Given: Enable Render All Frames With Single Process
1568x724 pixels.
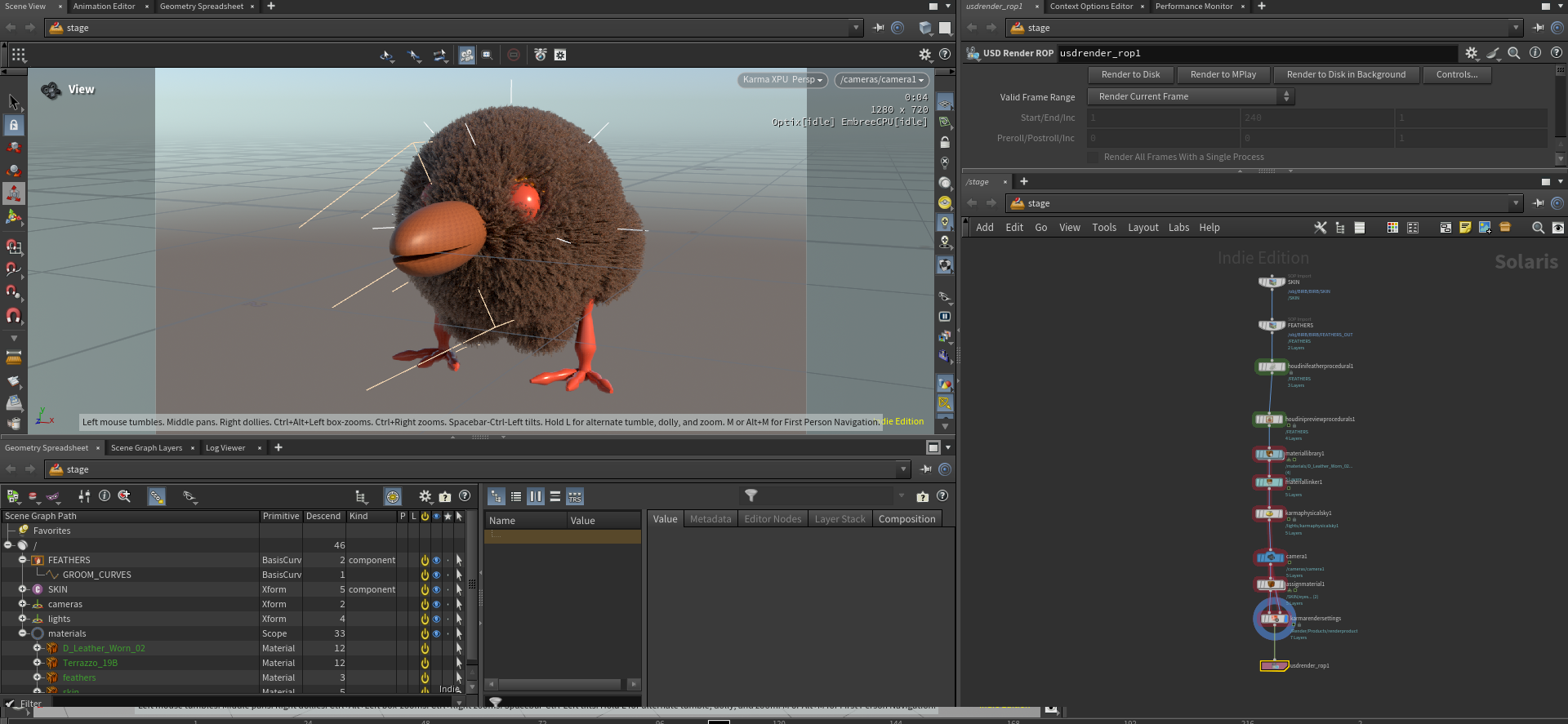Looking at the screenshot, I should click(x=1093, y=157).
